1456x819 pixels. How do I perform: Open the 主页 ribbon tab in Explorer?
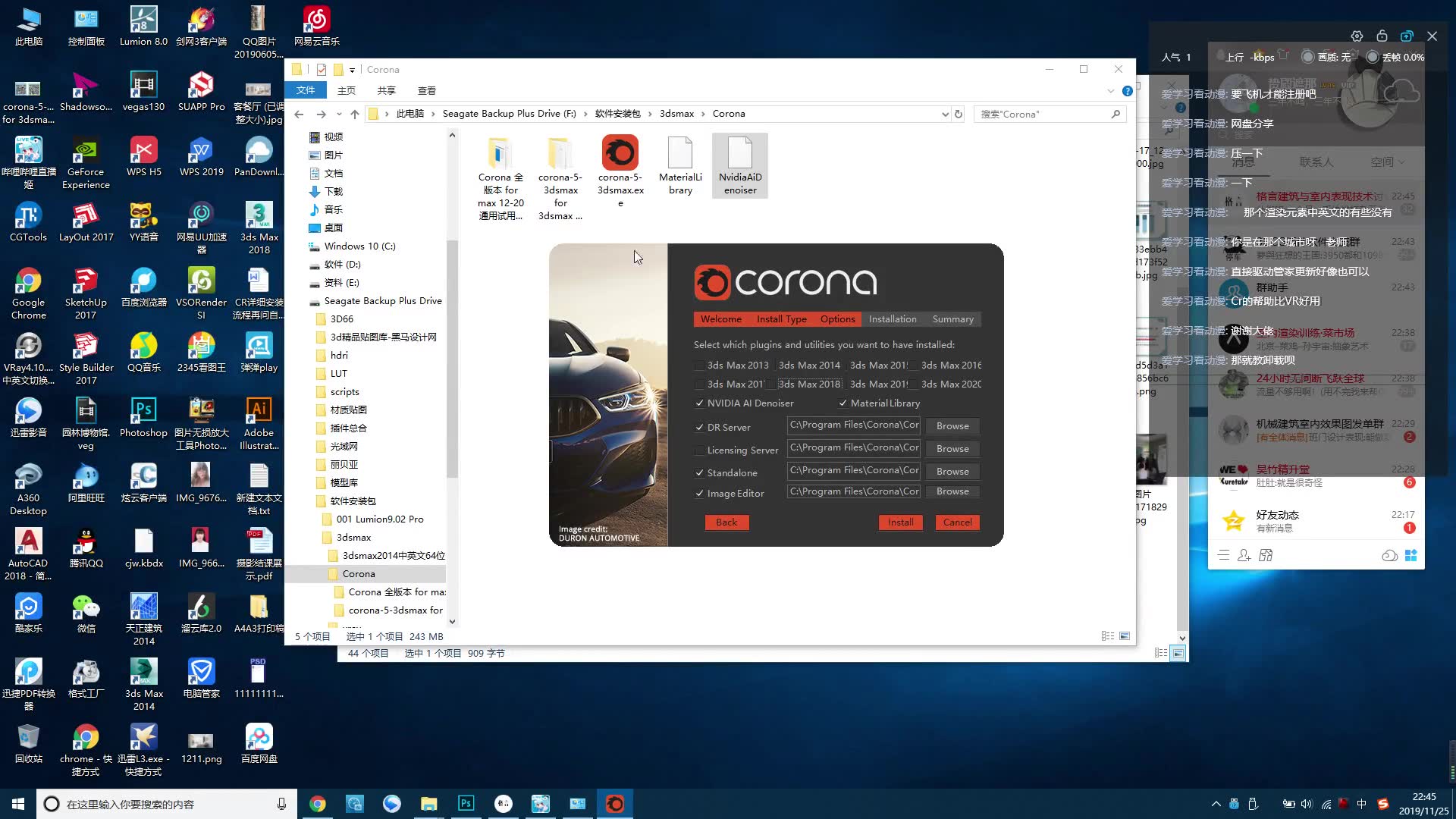pyautogui.click(x=346, y=90)
